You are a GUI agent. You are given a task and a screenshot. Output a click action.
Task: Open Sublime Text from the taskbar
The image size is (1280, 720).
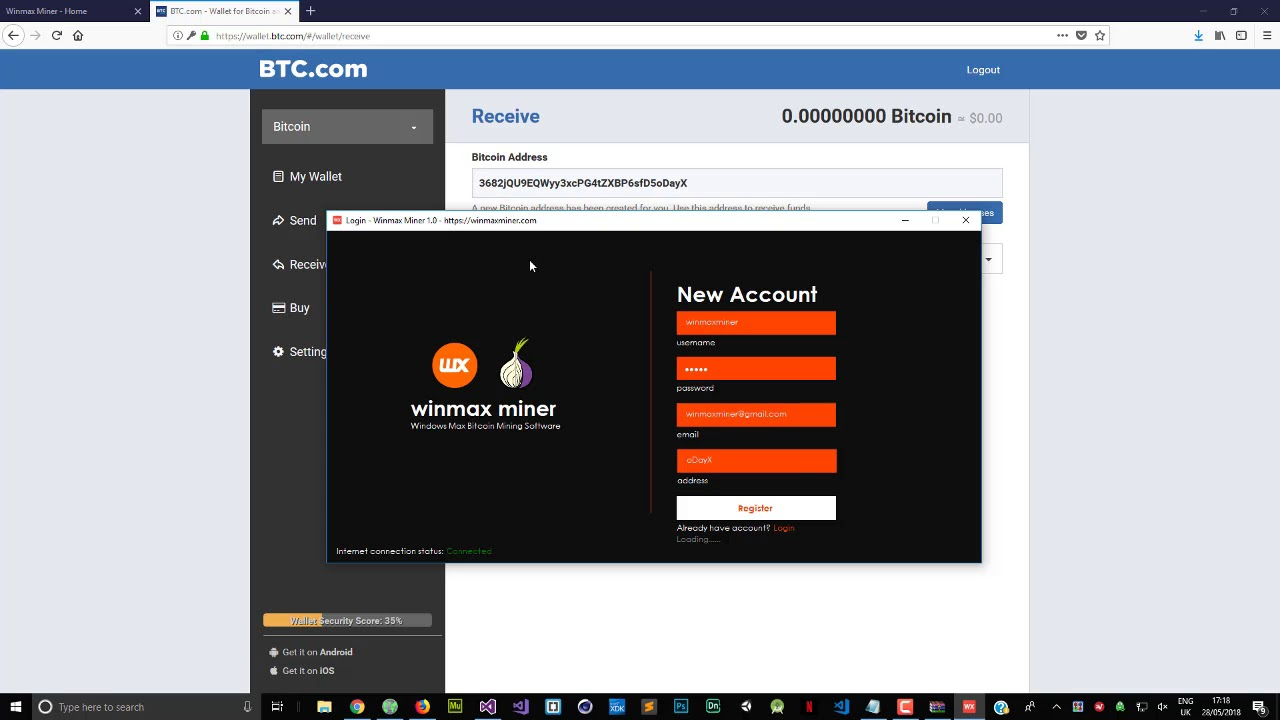point(649,707)
